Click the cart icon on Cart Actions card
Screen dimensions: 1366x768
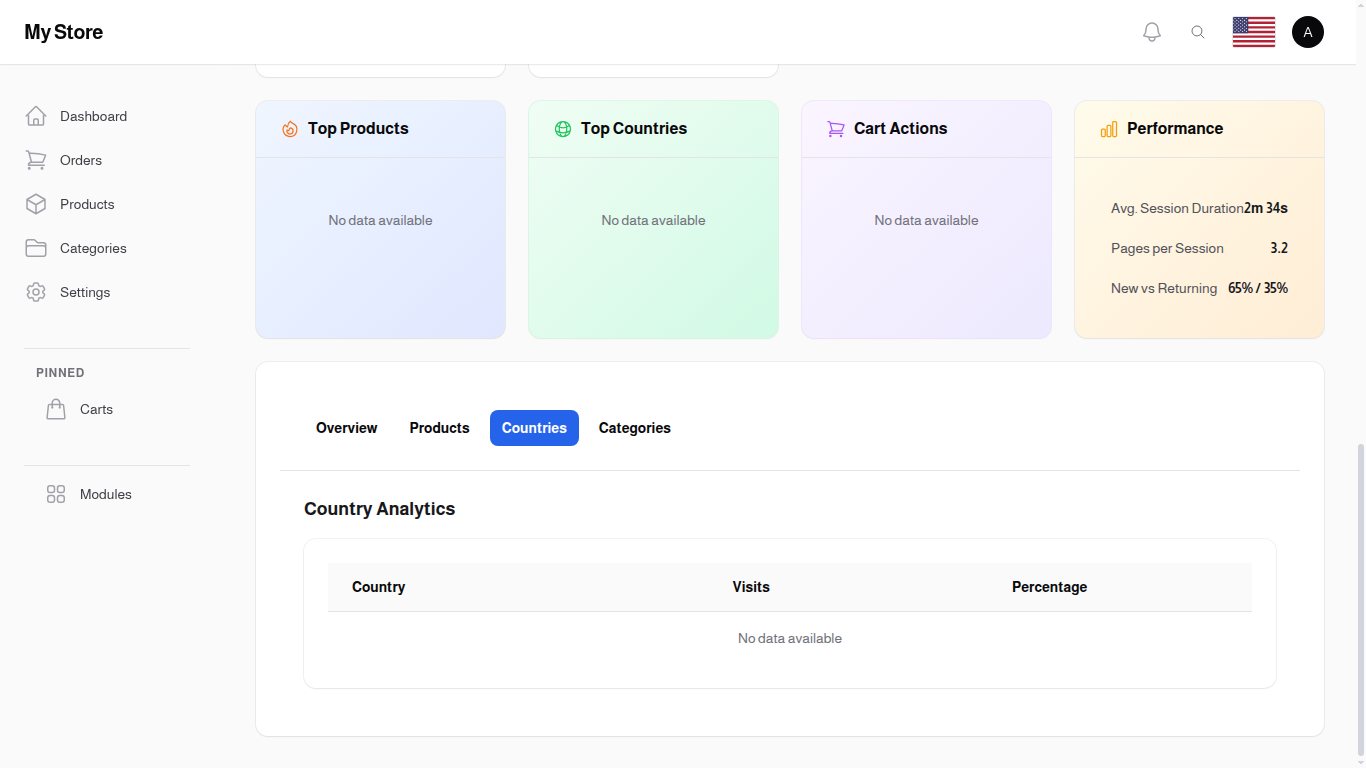(x=835, y=129)
